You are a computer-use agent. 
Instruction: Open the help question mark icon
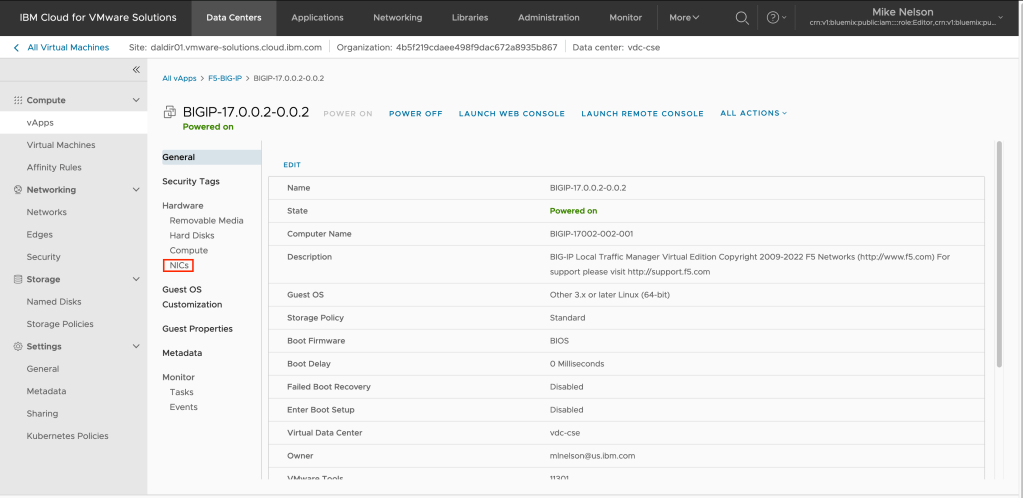(x=772, y=18)
